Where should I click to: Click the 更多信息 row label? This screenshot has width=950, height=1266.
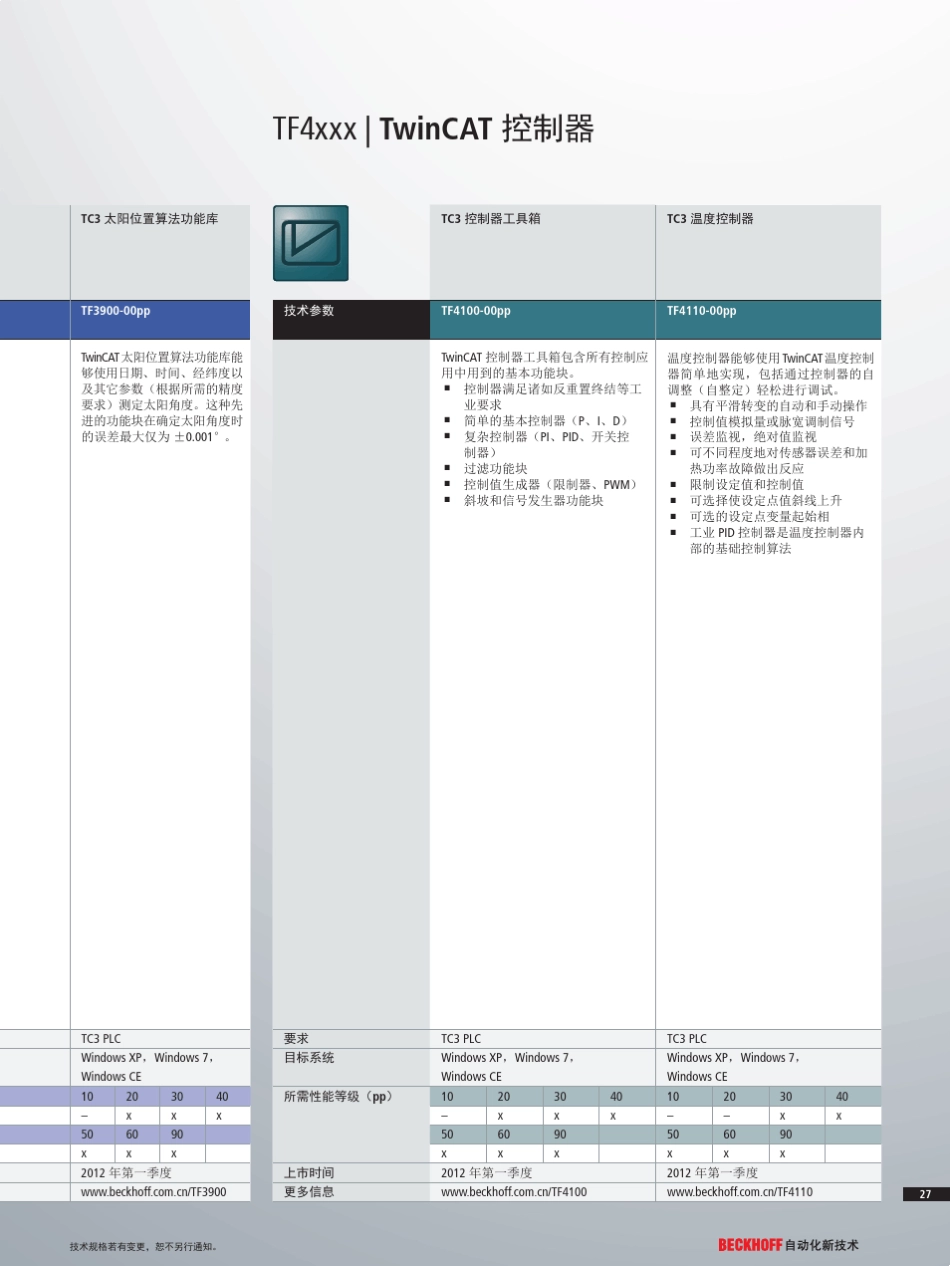click(x=309, y=1192)
